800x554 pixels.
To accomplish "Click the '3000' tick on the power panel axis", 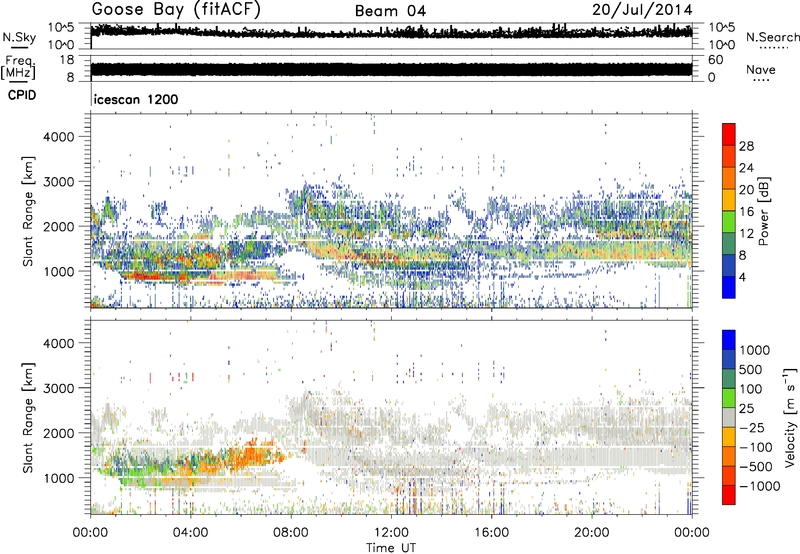I will pos(59,182).
